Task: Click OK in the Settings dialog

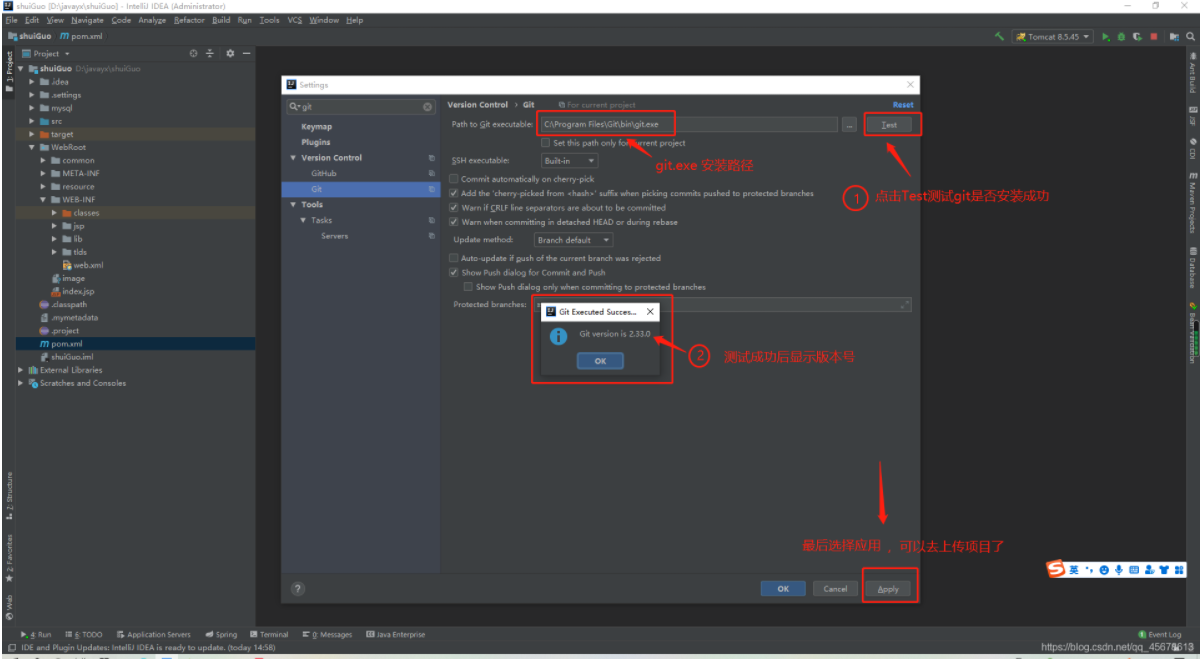Action: [783, 589]
